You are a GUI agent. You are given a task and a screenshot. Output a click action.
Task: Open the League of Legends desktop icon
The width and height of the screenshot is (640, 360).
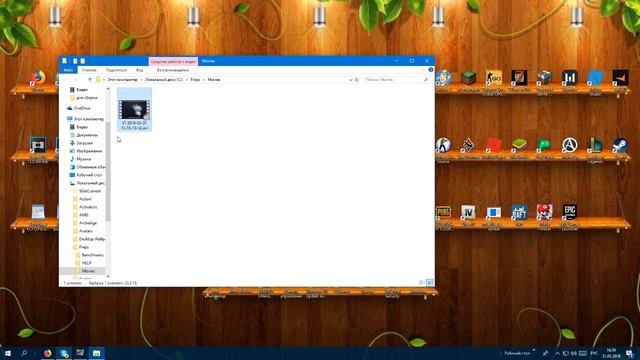point(595,145)
